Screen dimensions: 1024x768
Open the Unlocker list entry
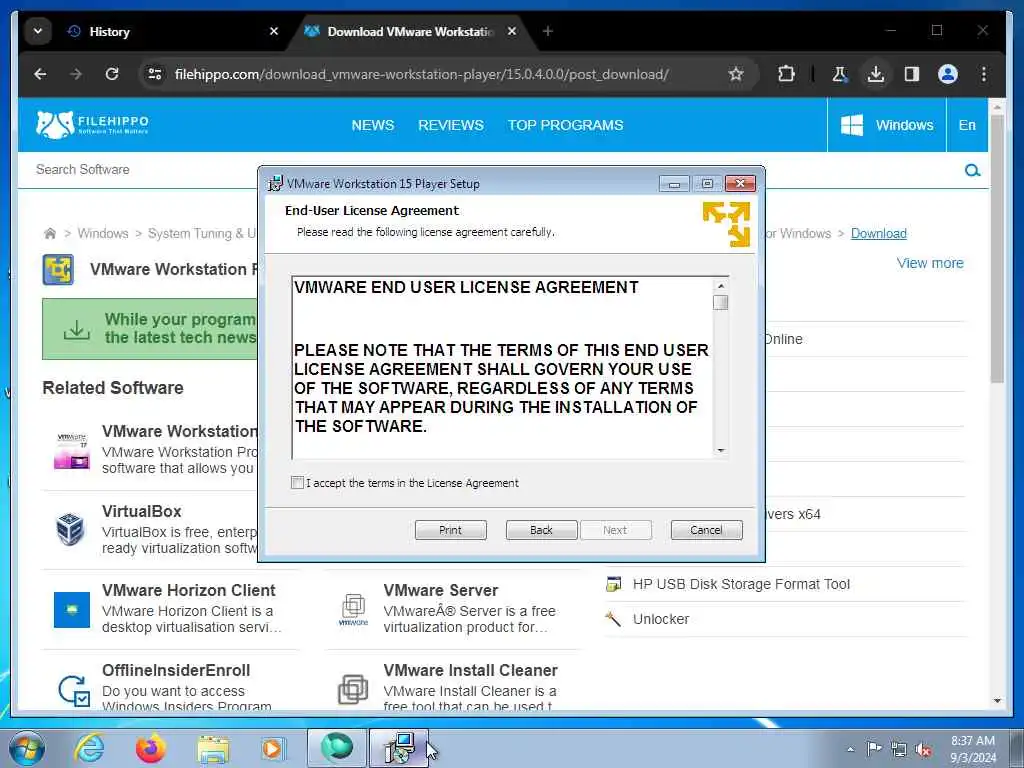click(661, 619)
